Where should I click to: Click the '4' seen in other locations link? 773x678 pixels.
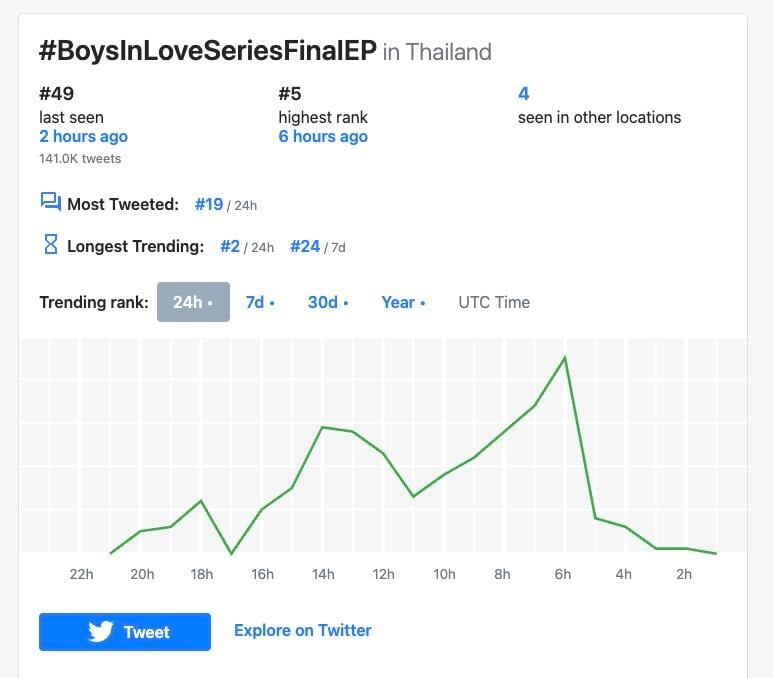524,93
